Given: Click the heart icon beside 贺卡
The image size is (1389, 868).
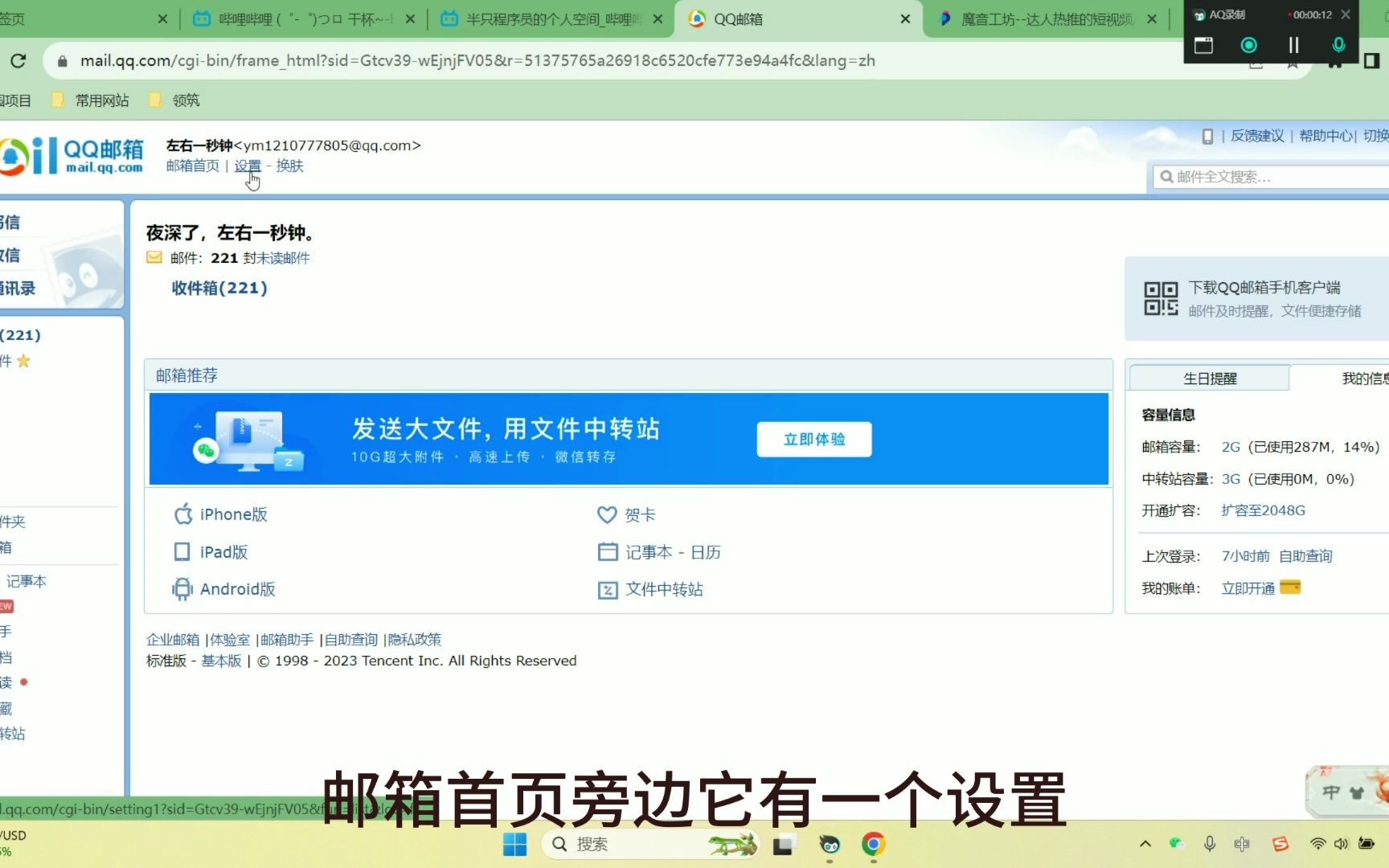Looking at the screenshot, I should coord(607,514).
